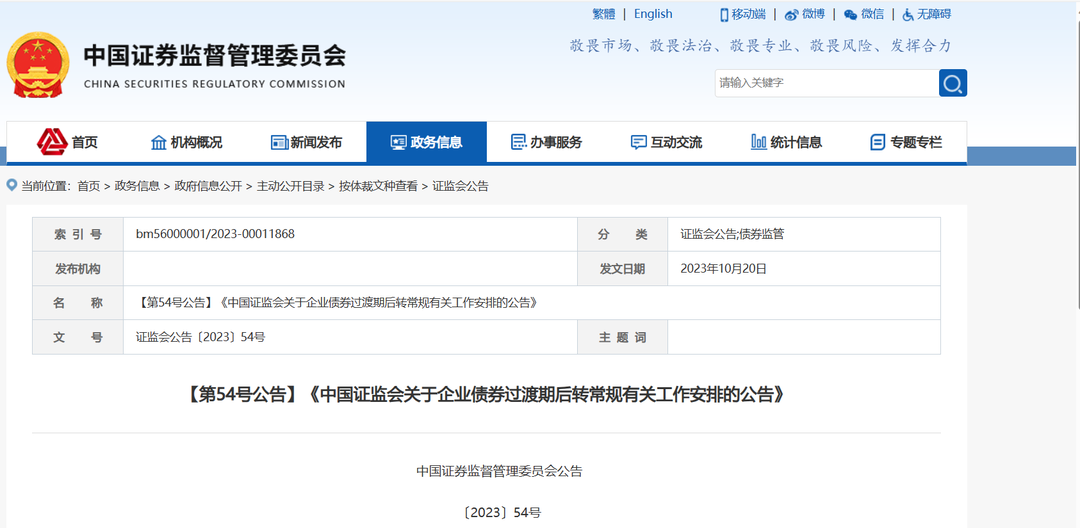Enable 无障碍 accessibility mode
Screen dimensions: 1080x528
click(x=934, y=14)
